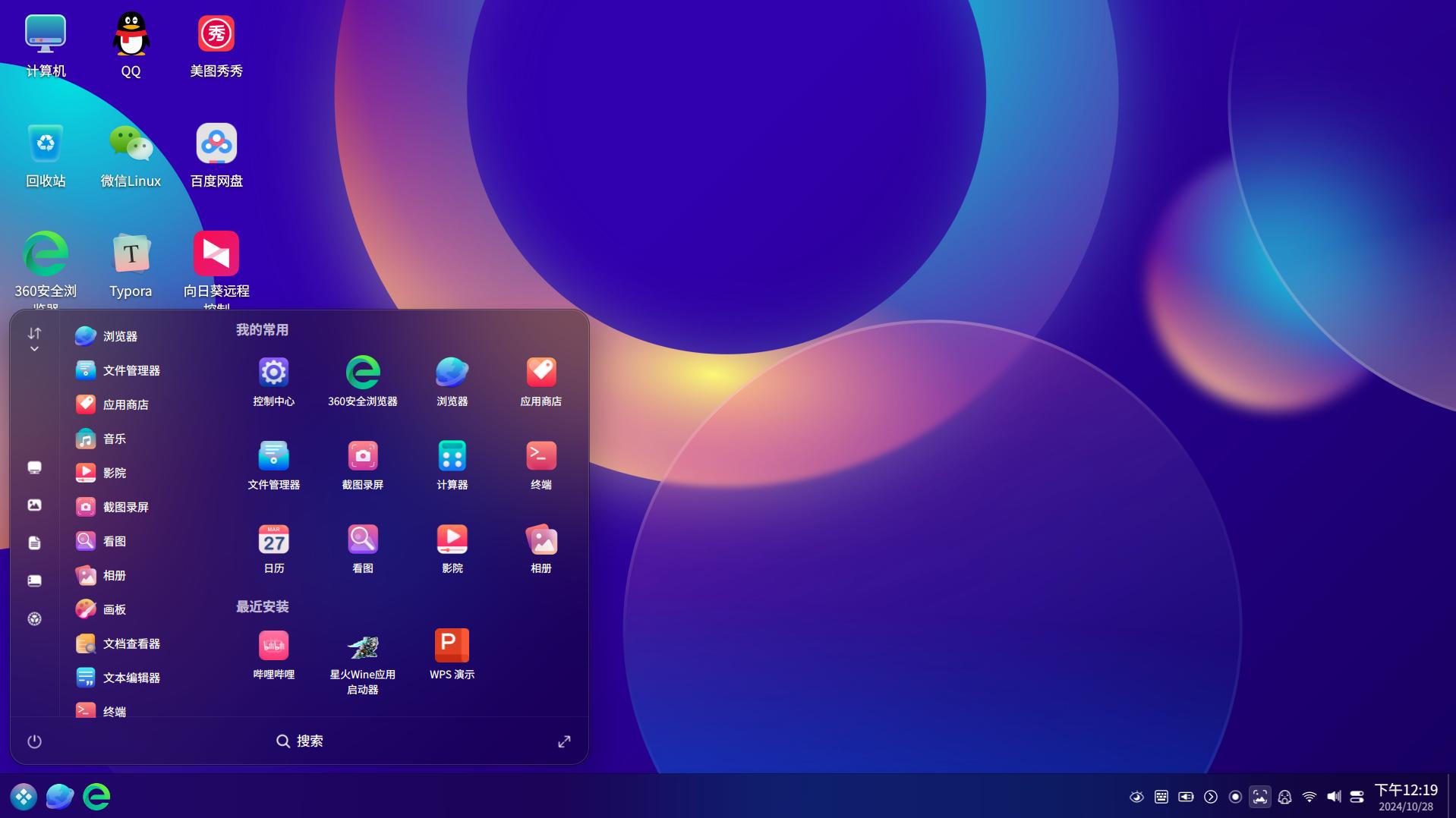The height and width of the screenshot is (818, 1456).
Task: Open settings gear shortcut in start sidebar
Action: [x=34, y=619]
